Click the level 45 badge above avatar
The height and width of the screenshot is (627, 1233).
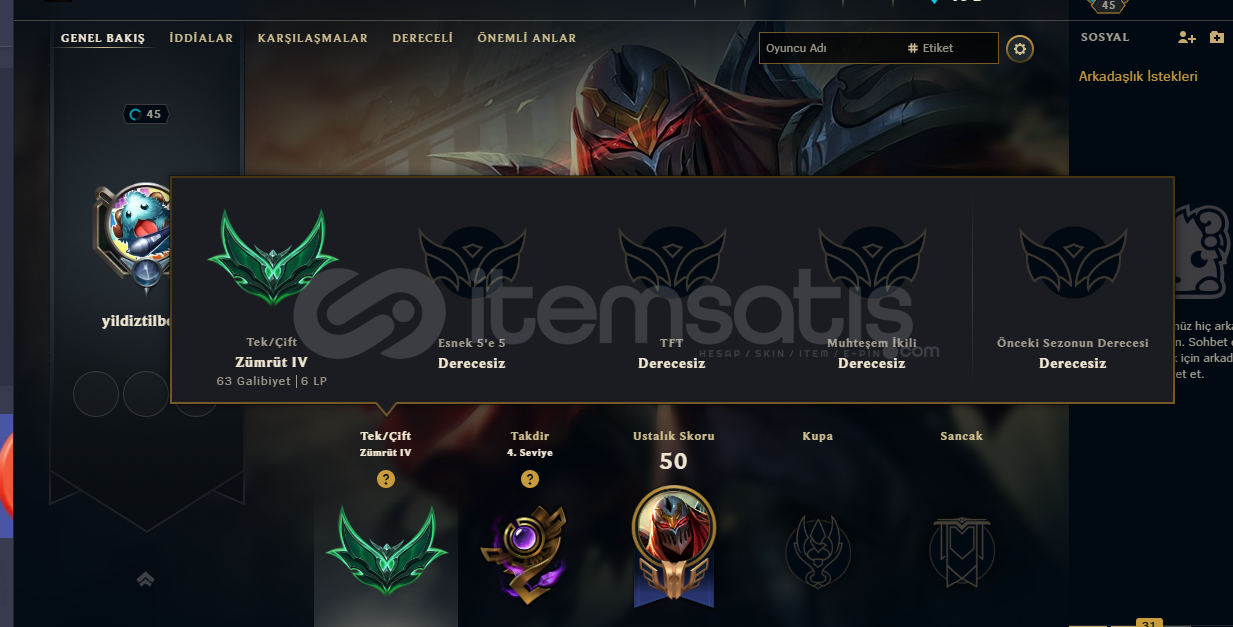(x=146, y=114)
